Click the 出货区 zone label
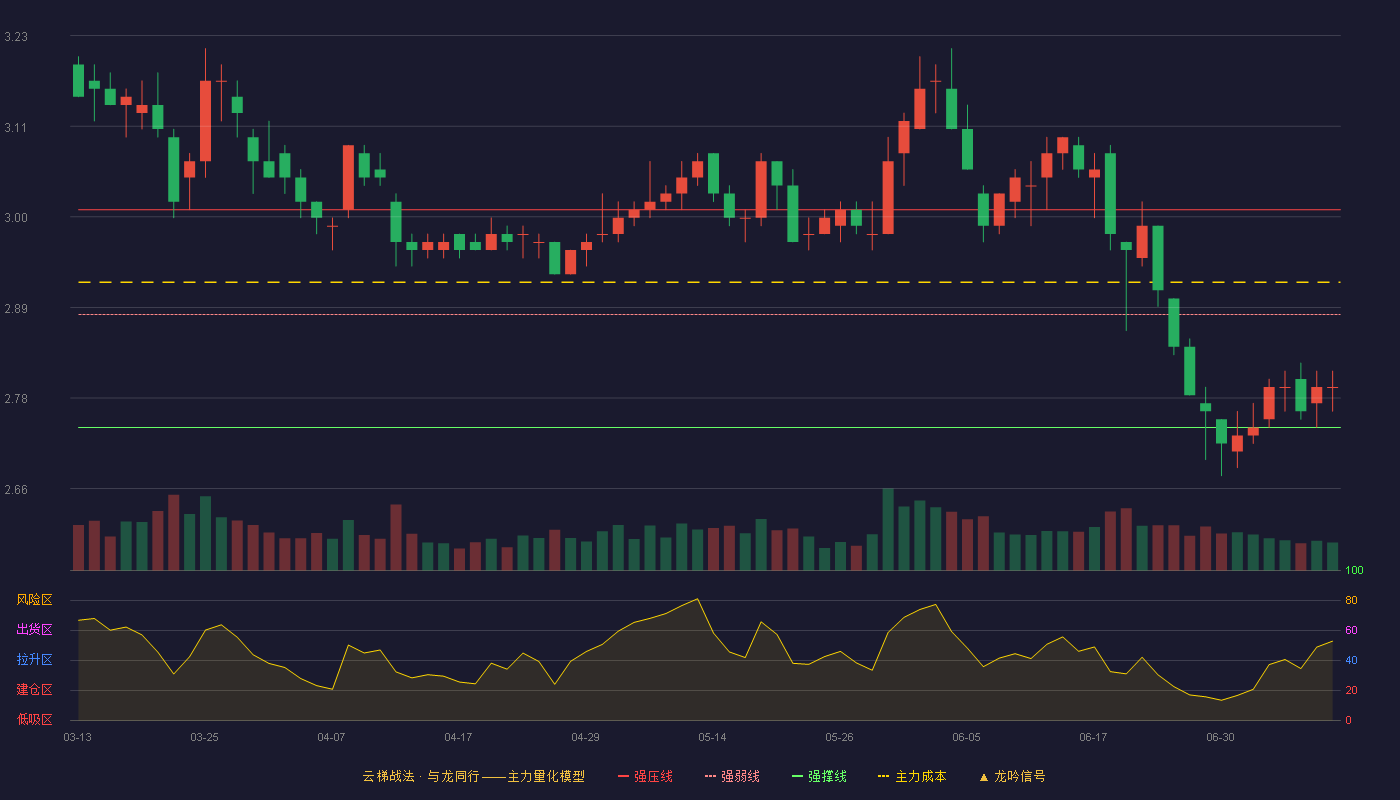Image resolution: width=1400 pixels, height=800 pixels. click(x=34, y=630)
